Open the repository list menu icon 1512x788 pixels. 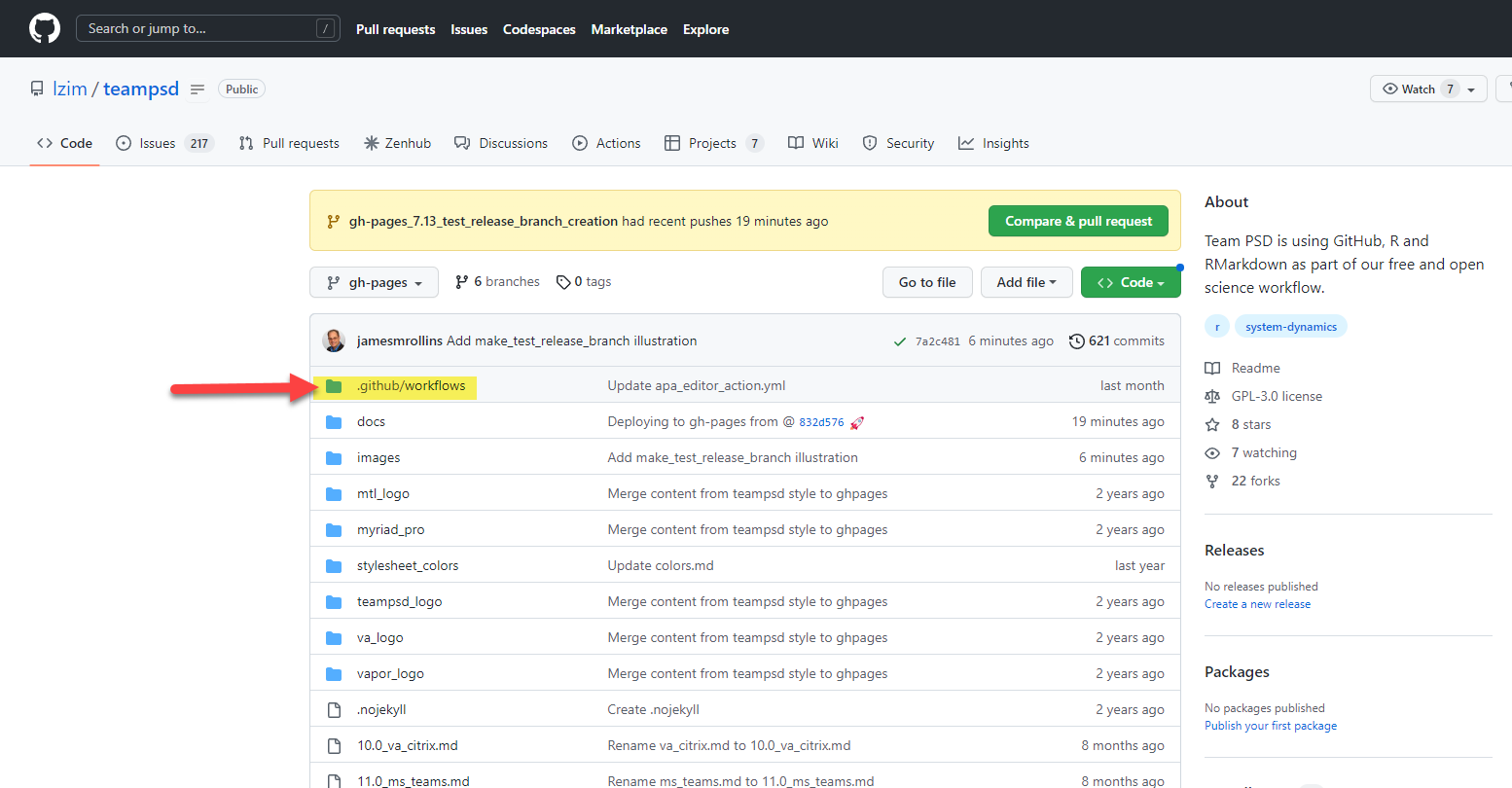pos(198,90)
